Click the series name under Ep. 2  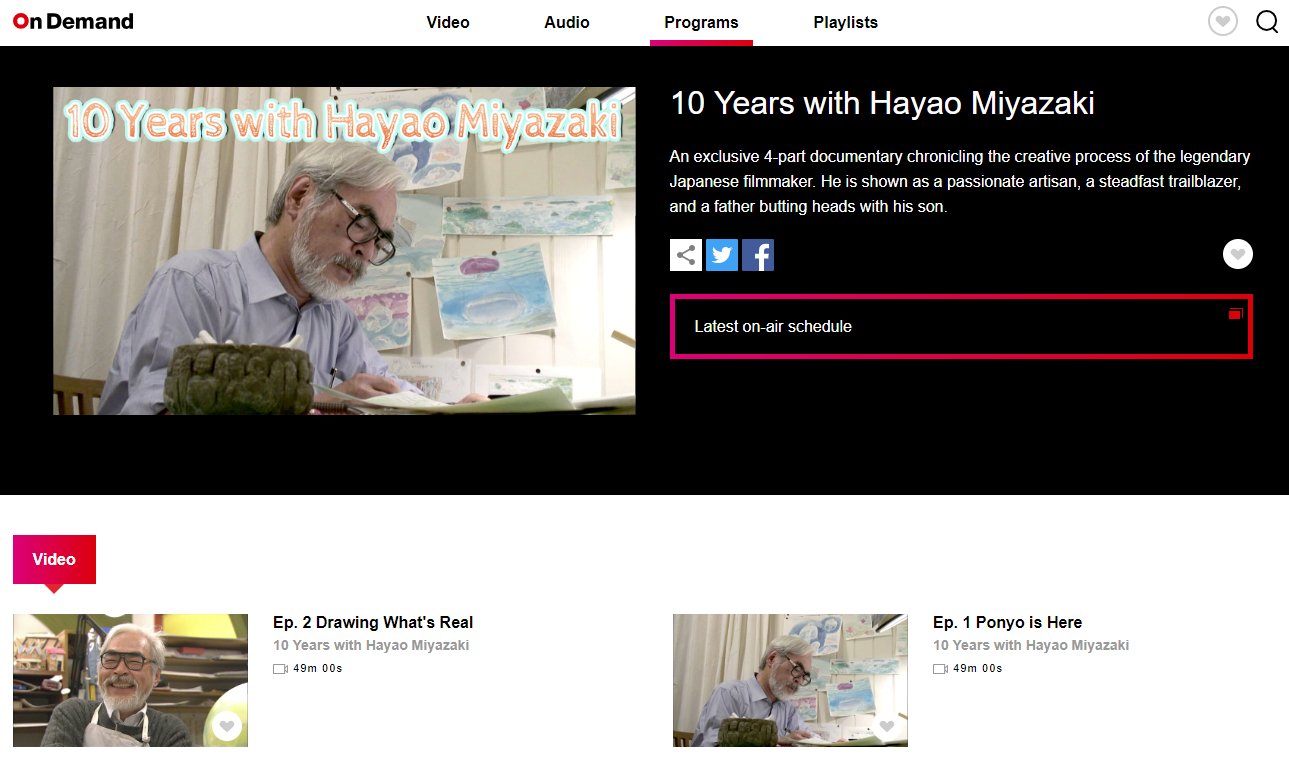click(x=371, y=645)
